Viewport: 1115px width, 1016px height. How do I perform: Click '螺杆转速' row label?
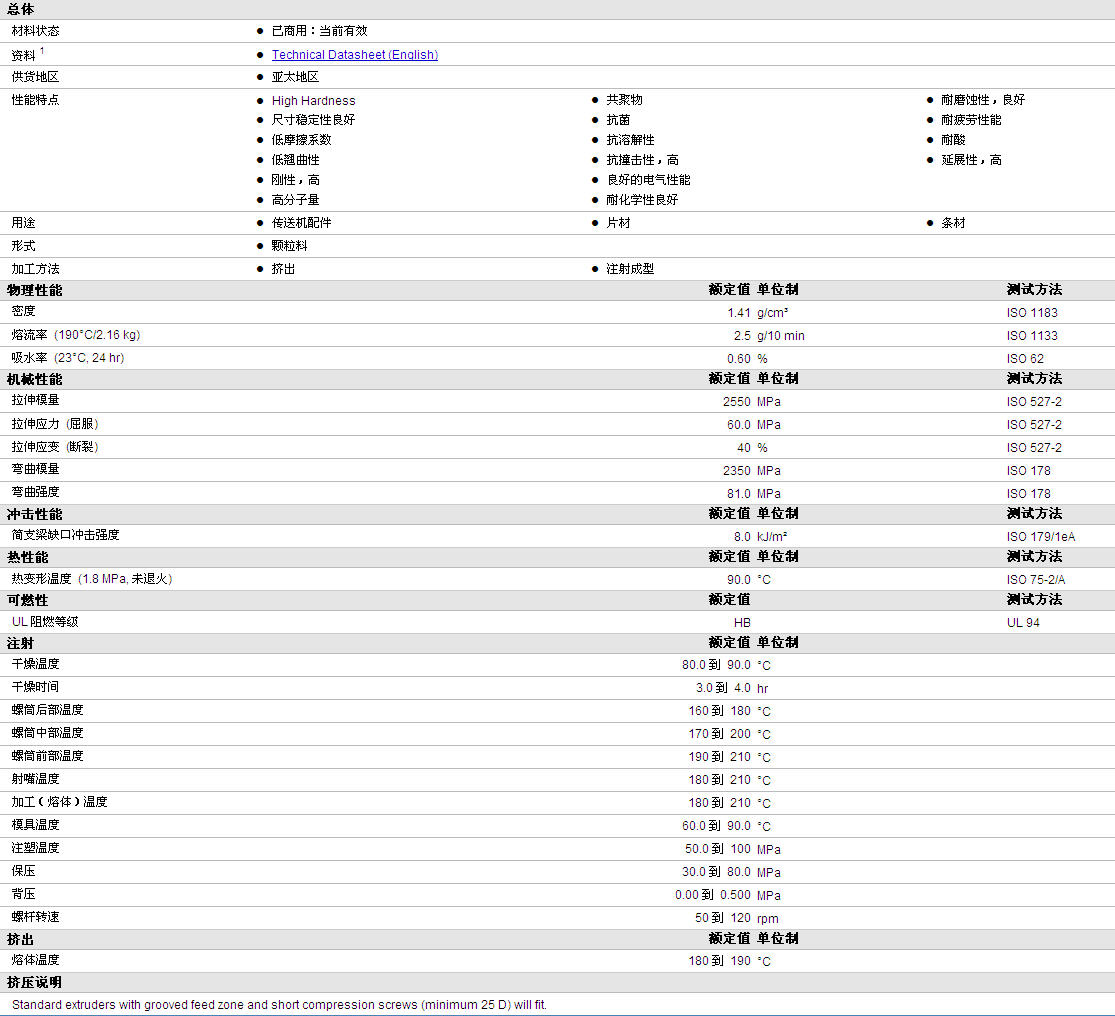click(36, 916)
